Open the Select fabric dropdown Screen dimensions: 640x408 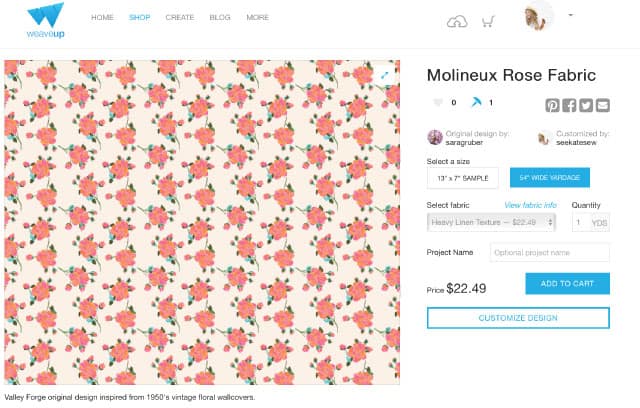point(491,222)
